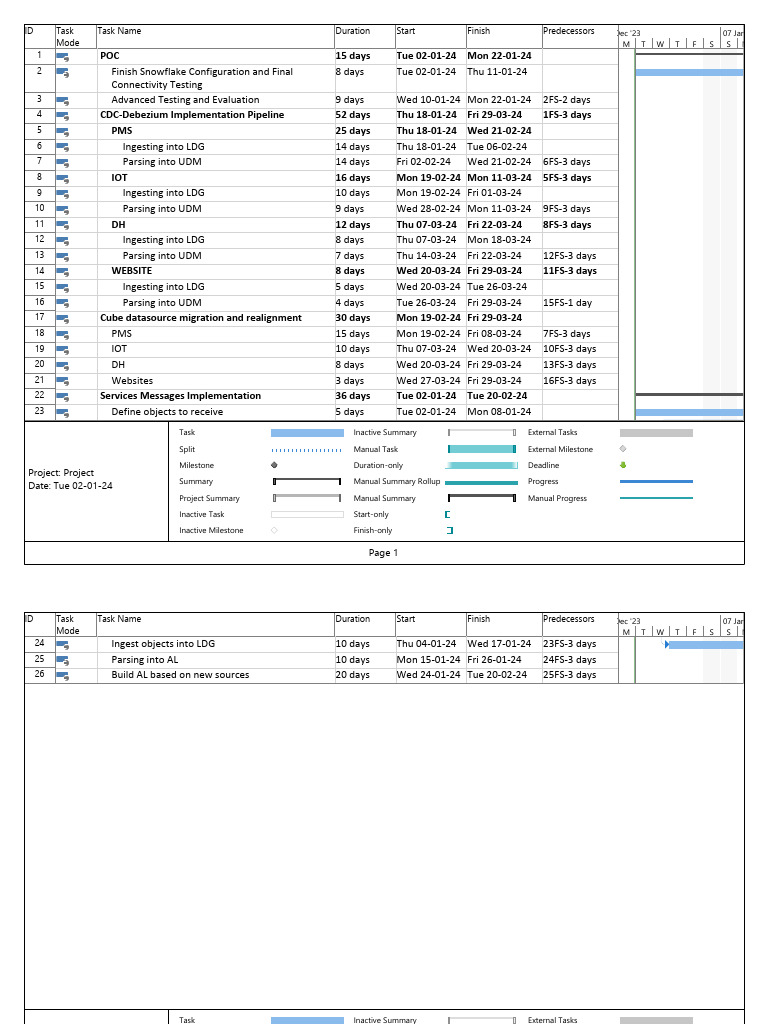Image resolution: width=768 pixels, height=1024 pixels.
Task: Click the Finish-only bracket symbol in legend
Action: [x=449, y=530]
